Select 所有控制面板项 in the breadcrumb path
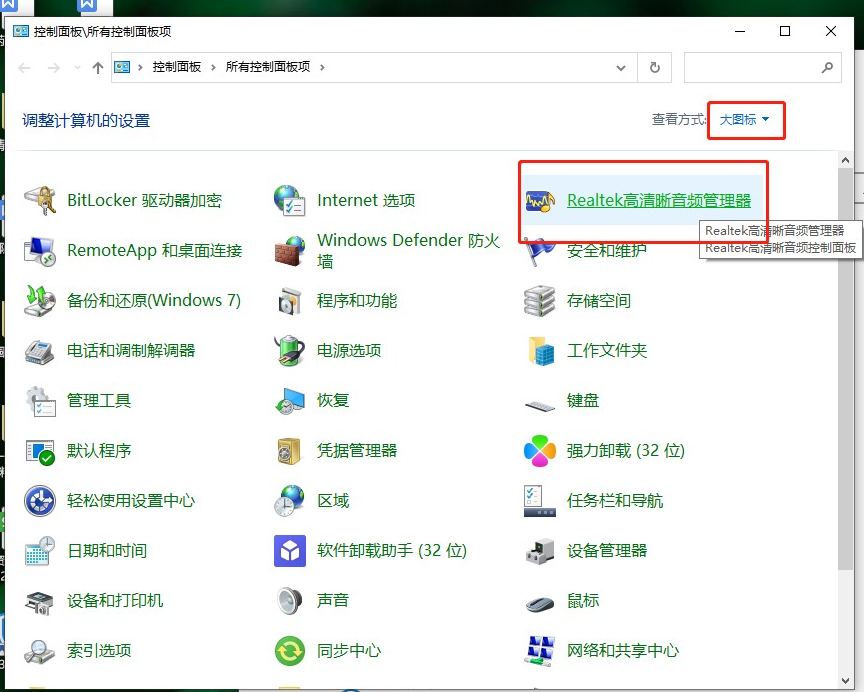Viewport: 864px width, 692px height. 268,67
